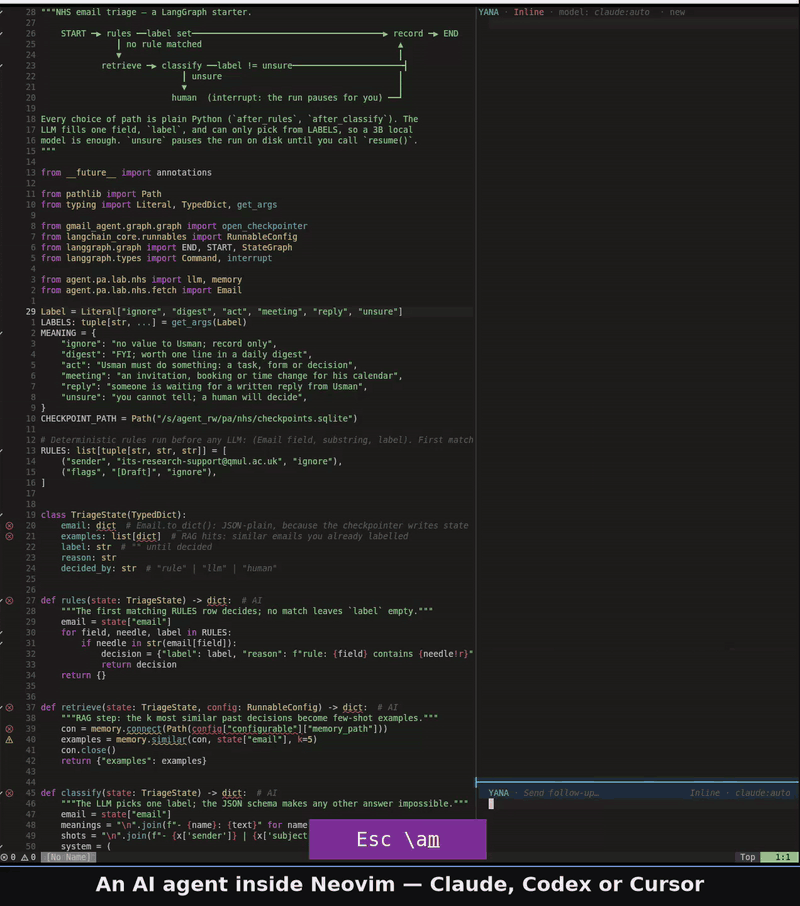Click the error sign next to def rules

click(9, 600)
